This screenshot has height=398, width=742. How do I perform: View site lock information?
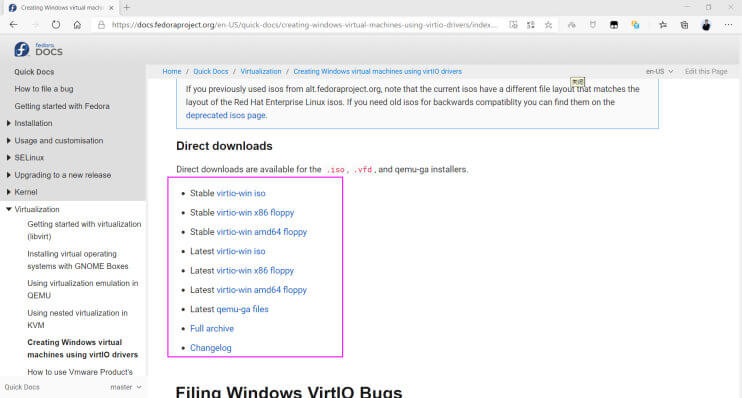(101, 25)
